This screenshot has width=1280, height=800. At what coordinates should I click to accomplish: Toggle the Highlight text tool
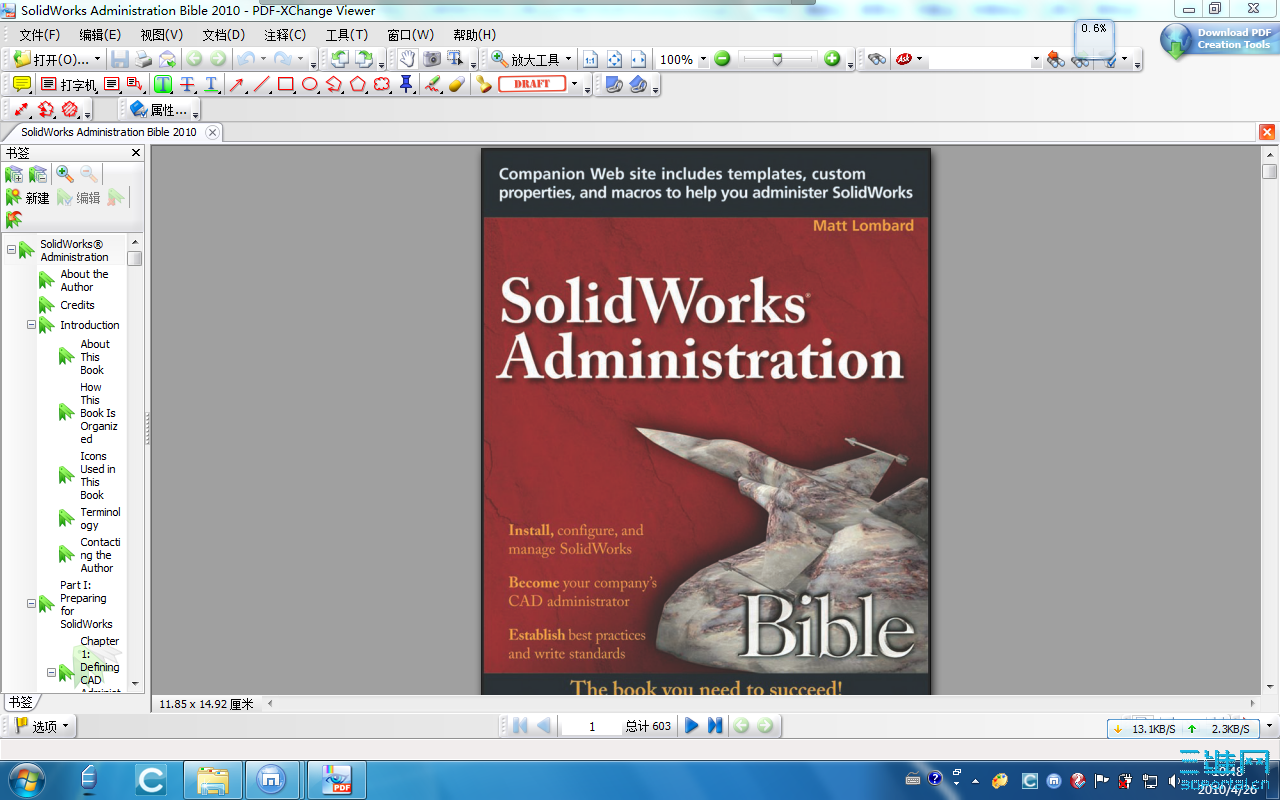165,84
